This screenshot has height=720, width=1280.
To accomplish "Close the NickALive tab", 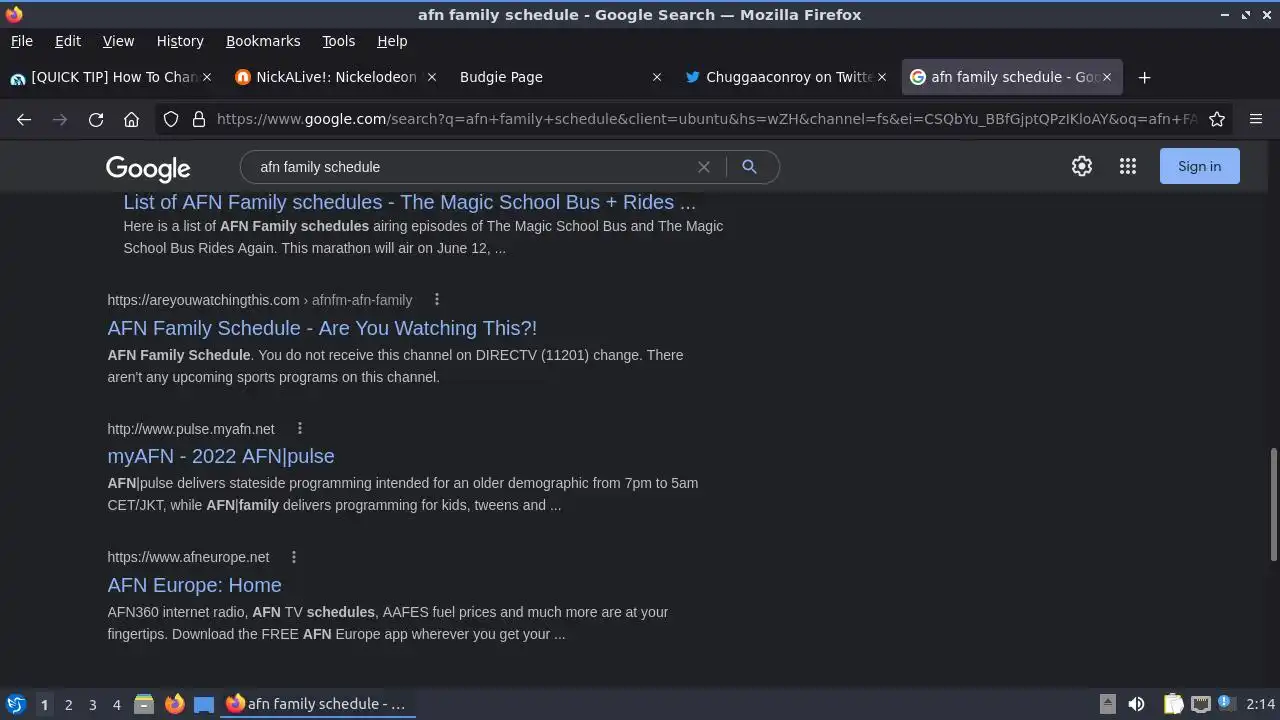I will pyautogui.click(x=432, y=77).
